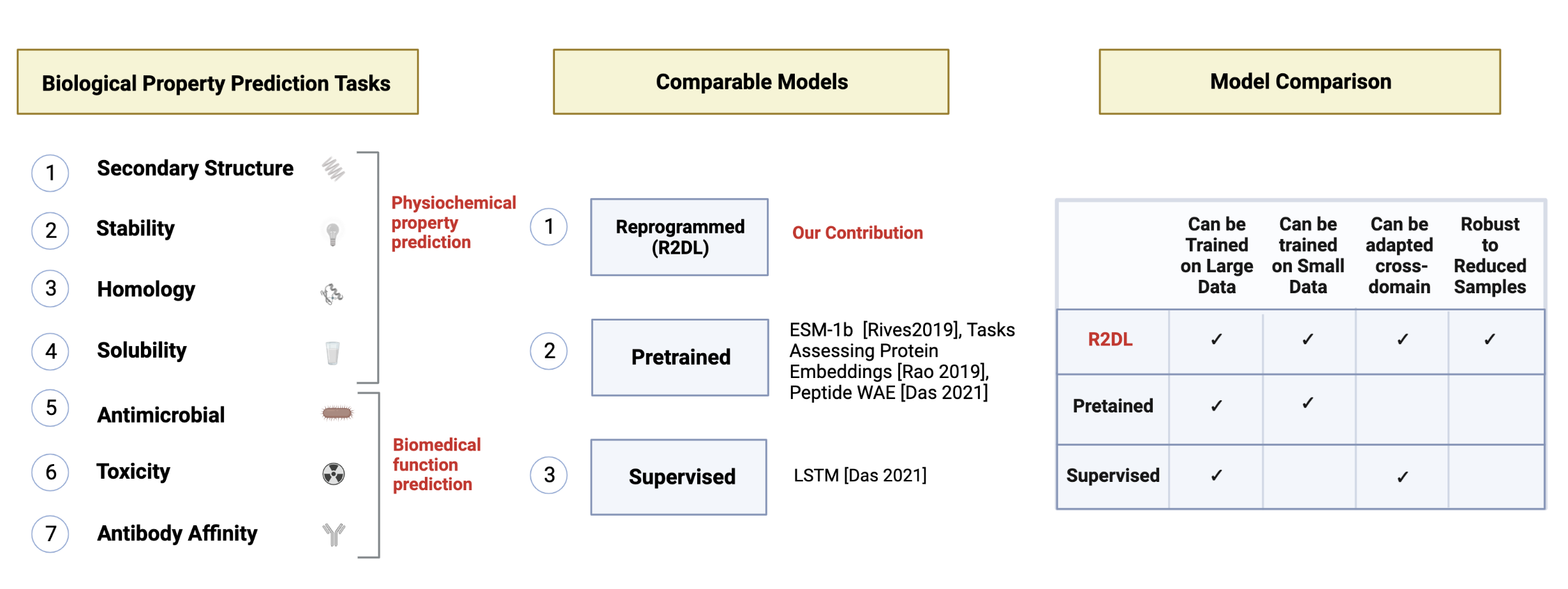Click the Toxicity radiation hazard icon

pyautogui.click(x=334, y=474)
